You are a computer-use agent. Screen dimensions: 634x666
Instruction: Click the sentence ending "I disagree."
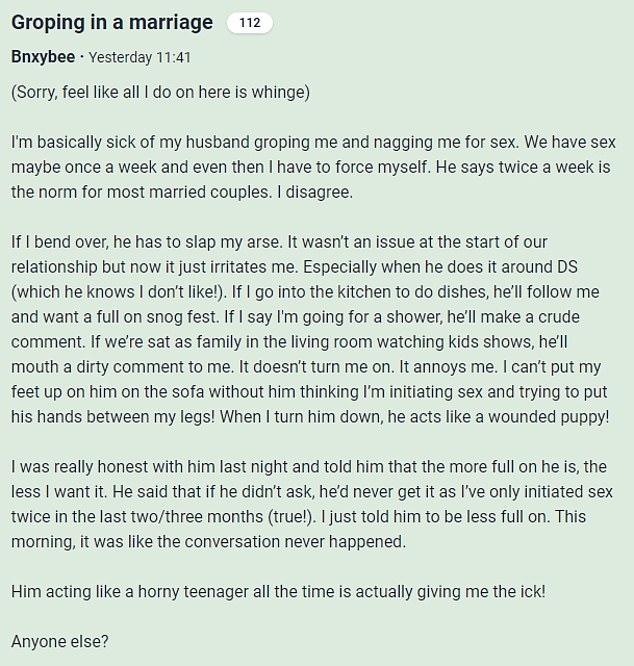tap(315, 192)
